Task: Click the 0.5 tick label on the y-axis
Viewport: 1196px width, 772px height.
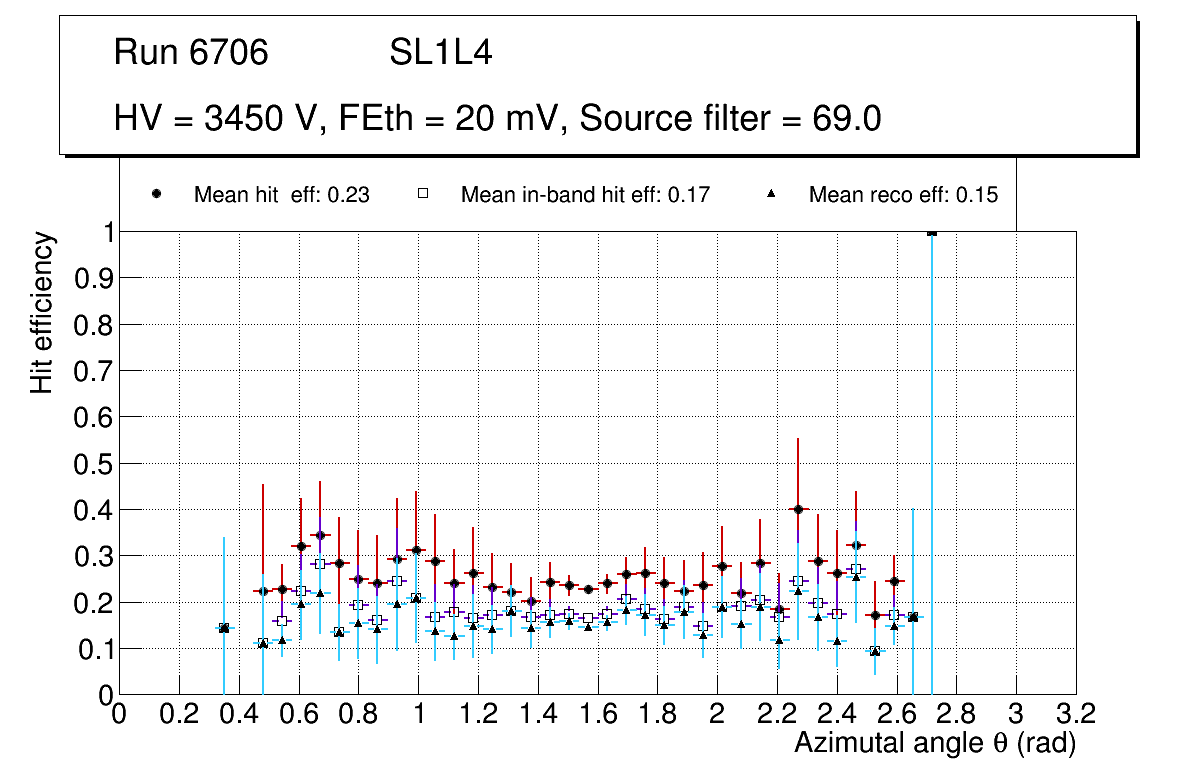Action: point(91,463)
